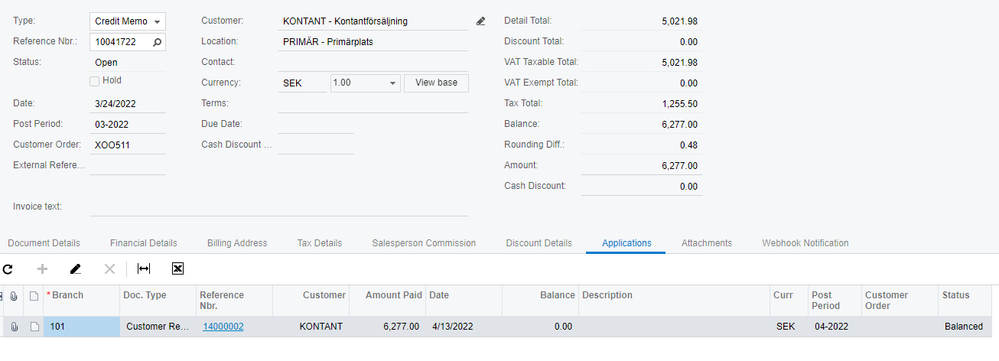Open the Financial Details tab
999x361 pixels.
coord(143,243)
